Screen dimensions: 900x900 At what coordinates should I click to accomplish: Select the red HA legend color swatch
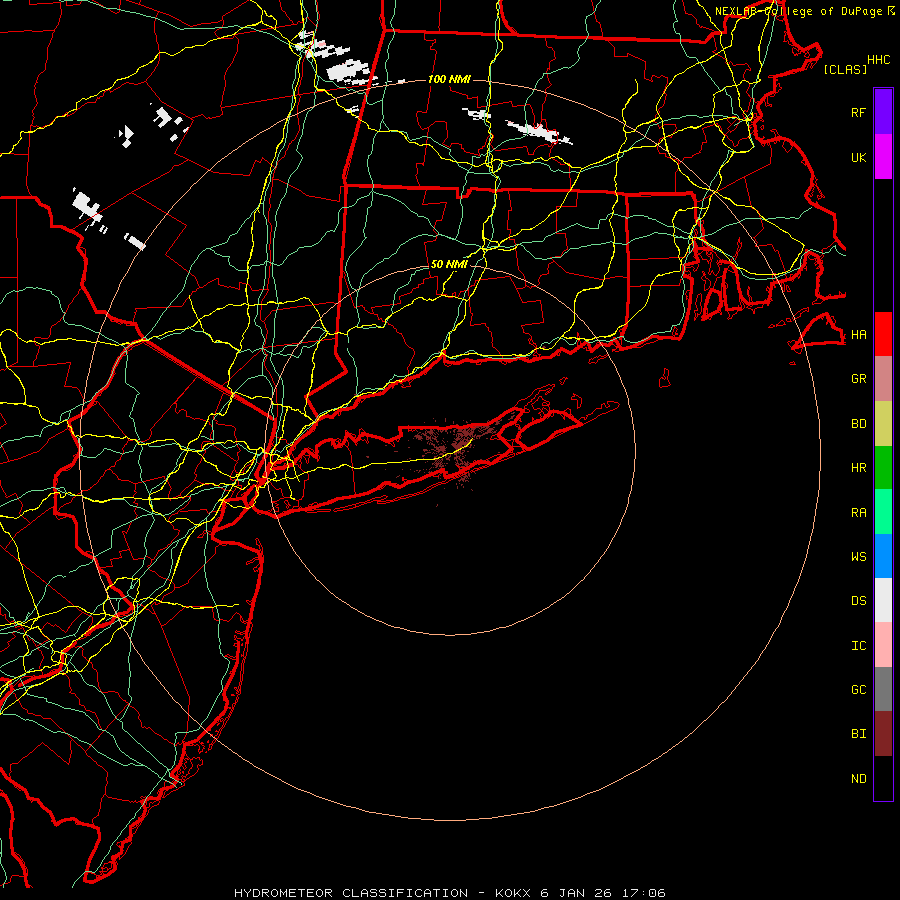pyautogui.click(x=883, y=334)
